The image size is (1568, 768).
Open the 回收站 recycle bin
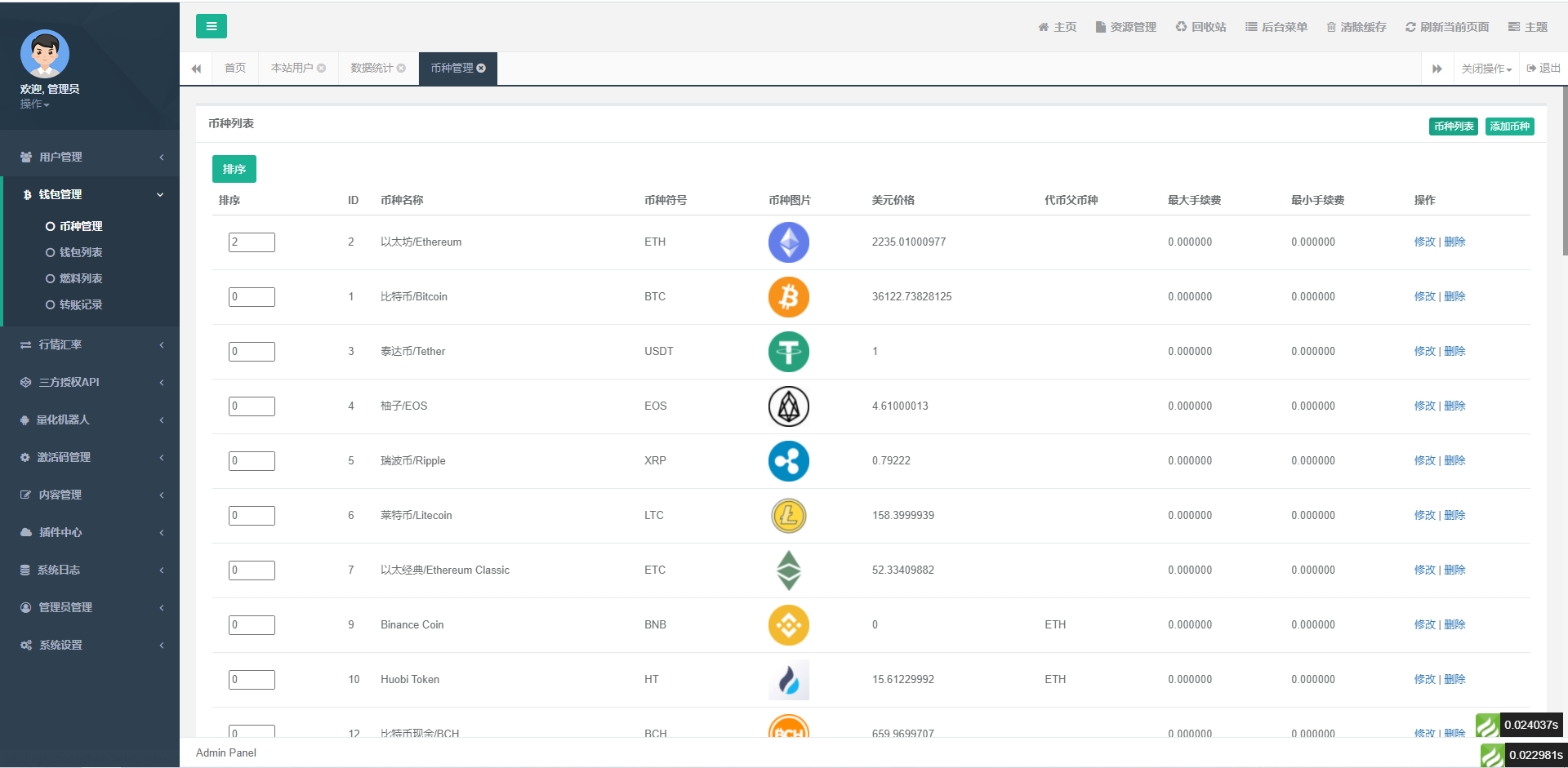pos(1200,27)
